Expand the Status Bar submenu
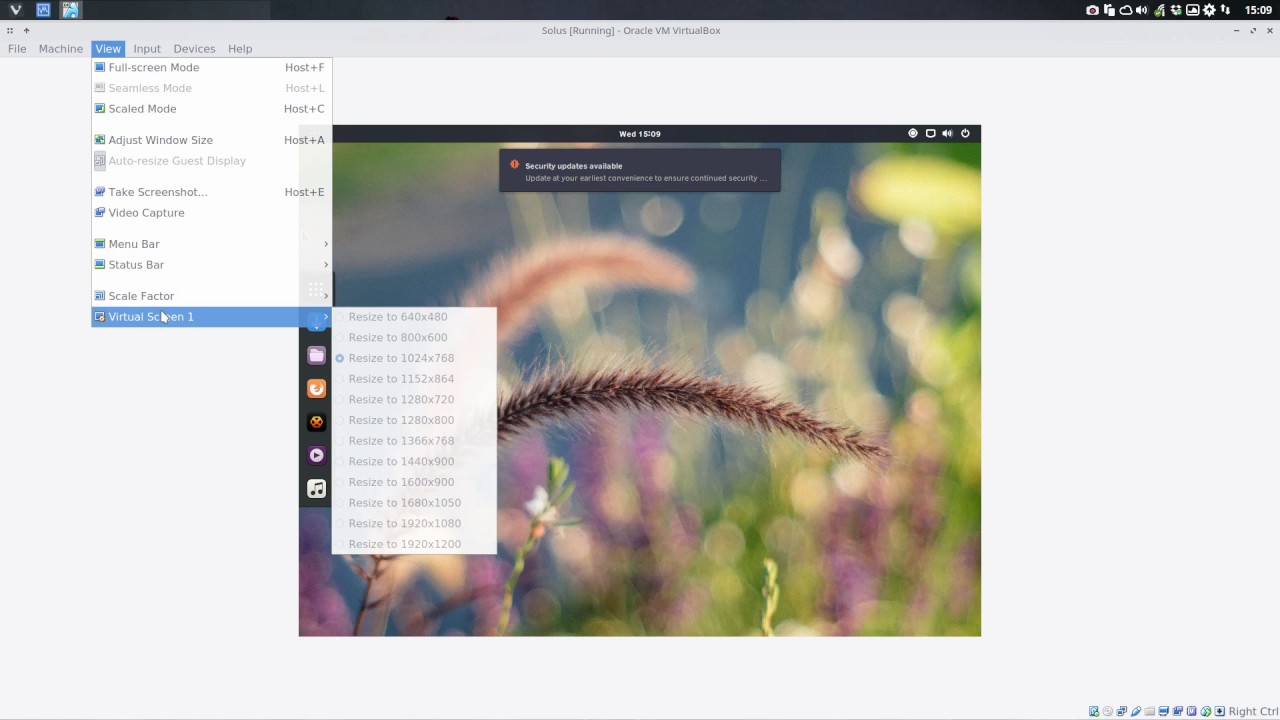 click(211, 265)
